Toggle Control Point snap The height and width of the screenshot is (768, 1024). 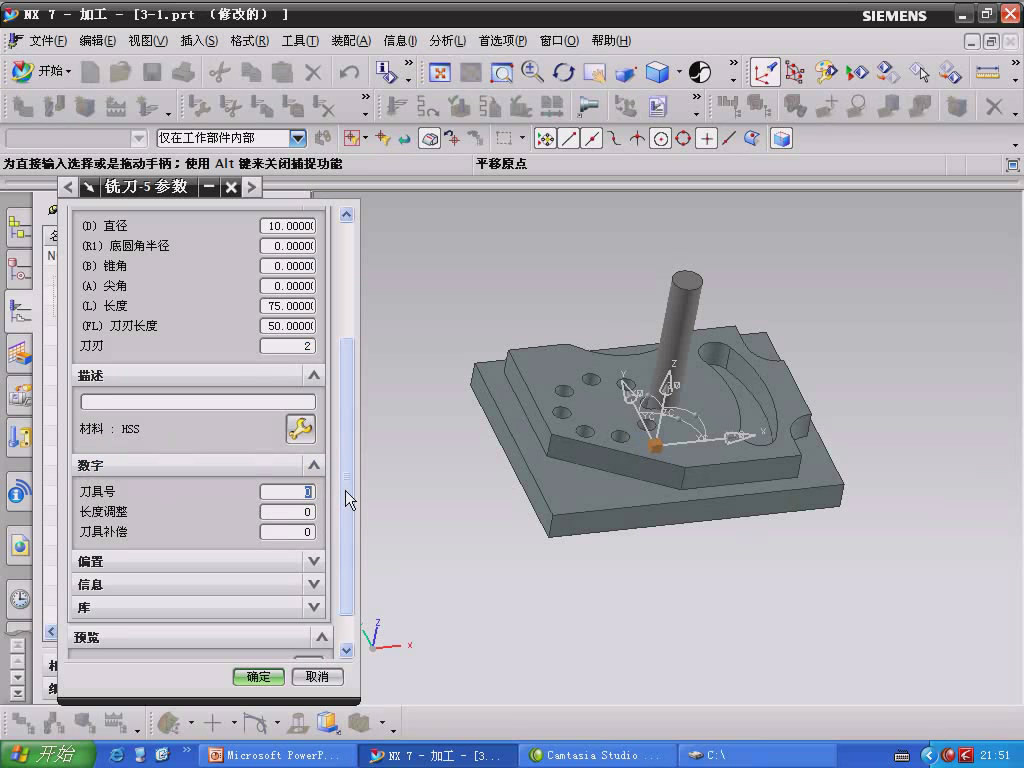(615, 138)
